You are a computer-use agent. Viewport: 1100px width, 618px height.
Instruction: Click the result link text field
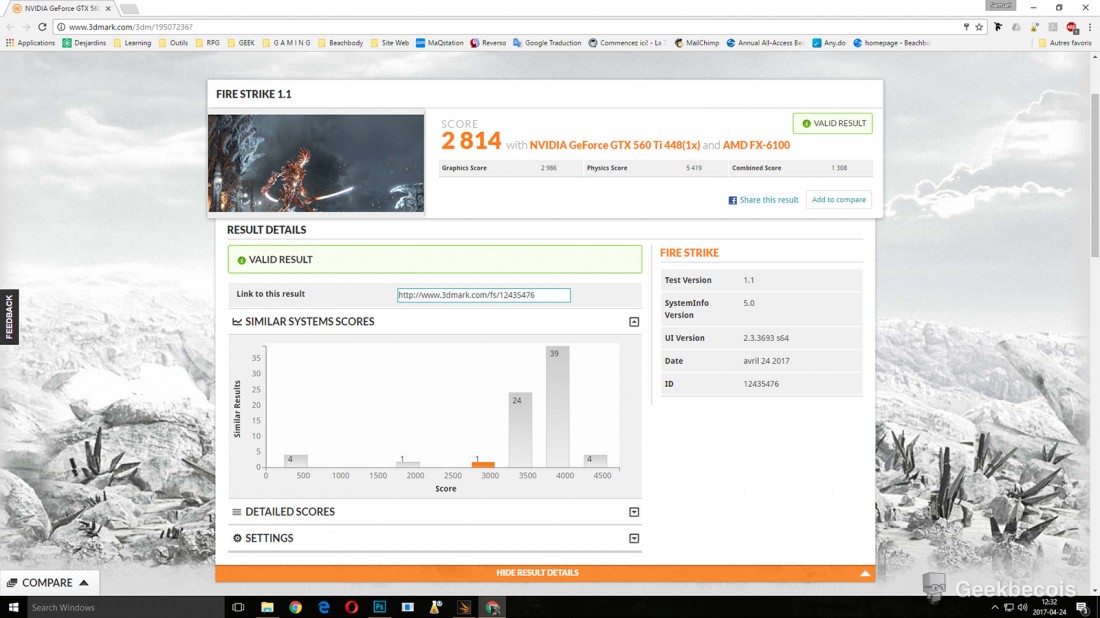pyautogui.click(x=483, y=295)
